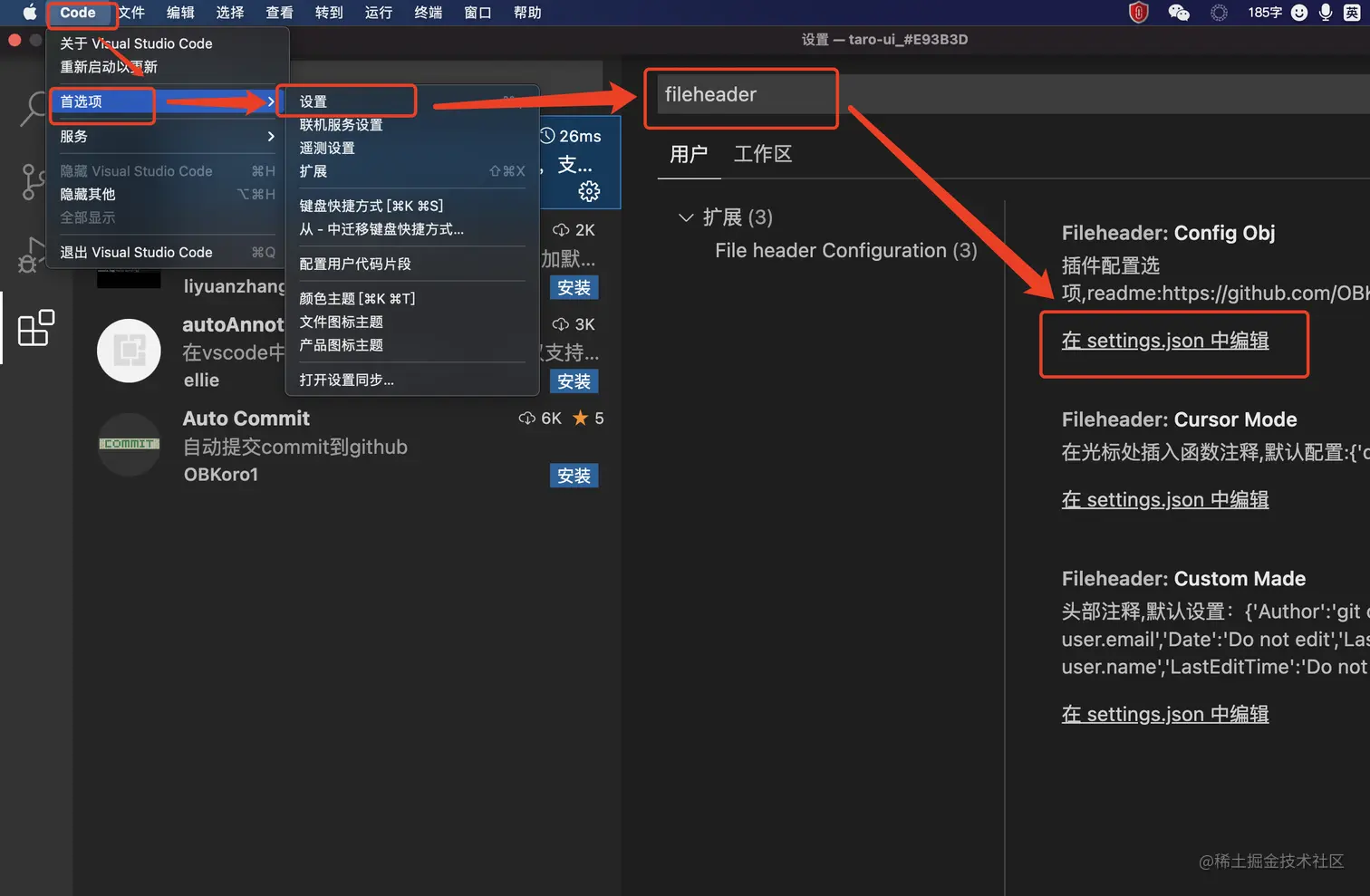The height and width of the screenshot is (896, 1370).
Task: Open Search view in activity bar
Action: [34, 109]
